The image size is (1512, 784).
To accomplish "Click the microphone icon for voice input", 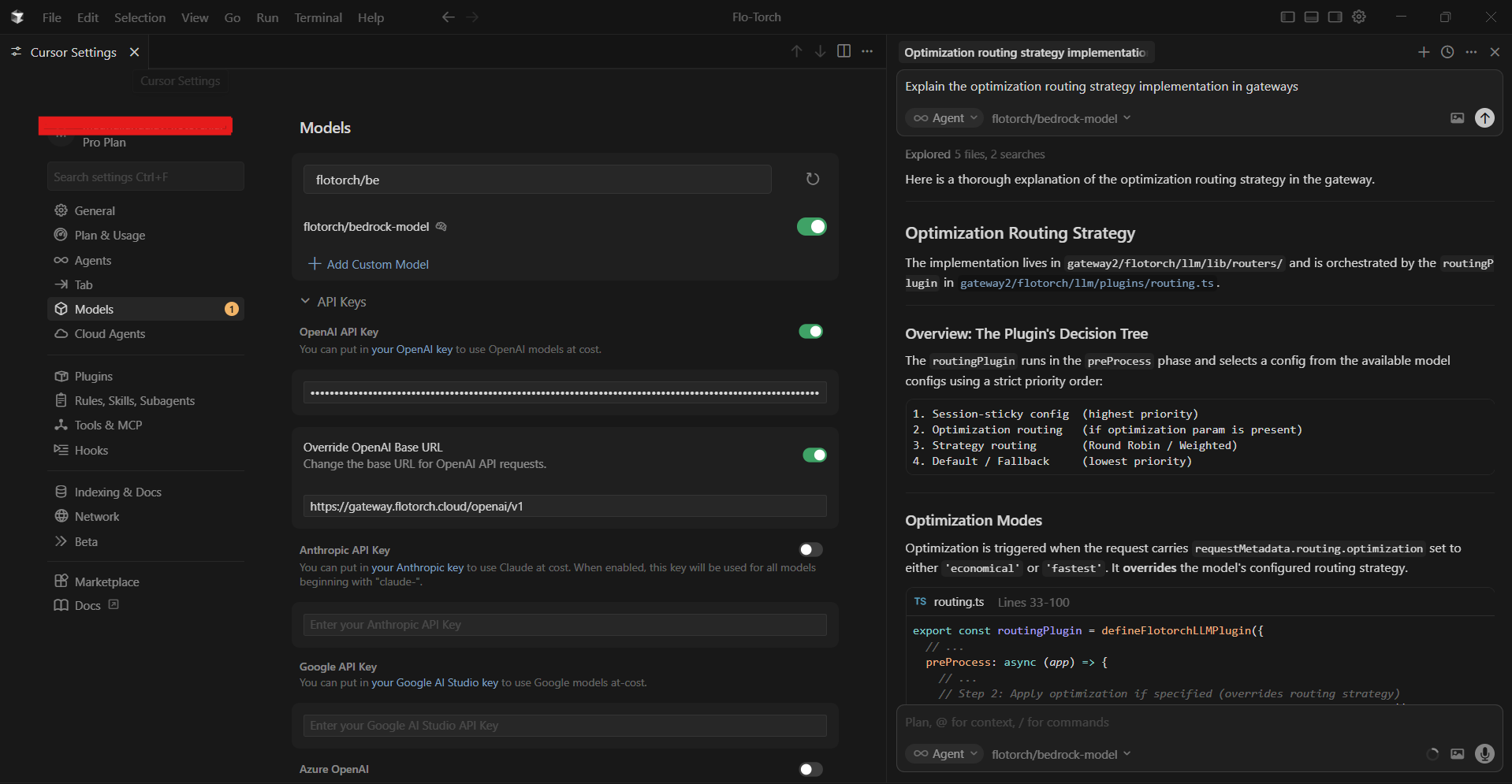I will point(1485,754).
